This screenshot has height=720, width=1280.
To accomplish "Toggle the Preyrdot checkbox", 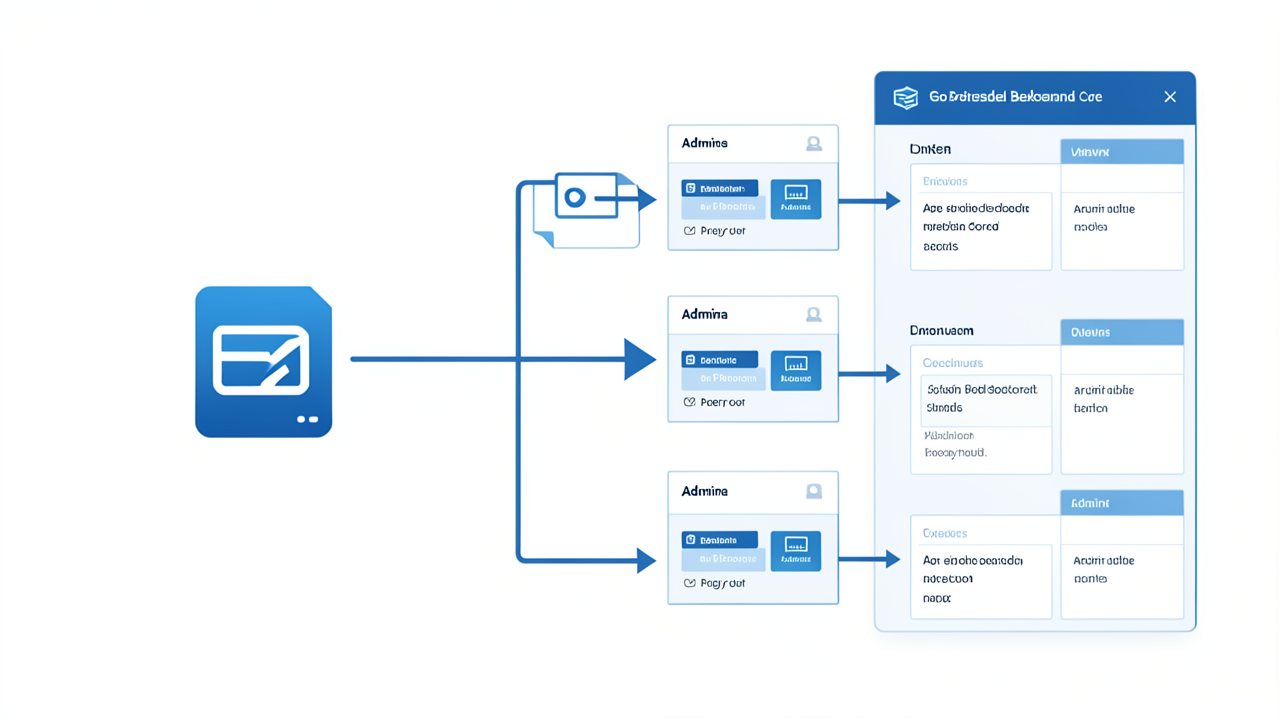I will pos(689,231).
